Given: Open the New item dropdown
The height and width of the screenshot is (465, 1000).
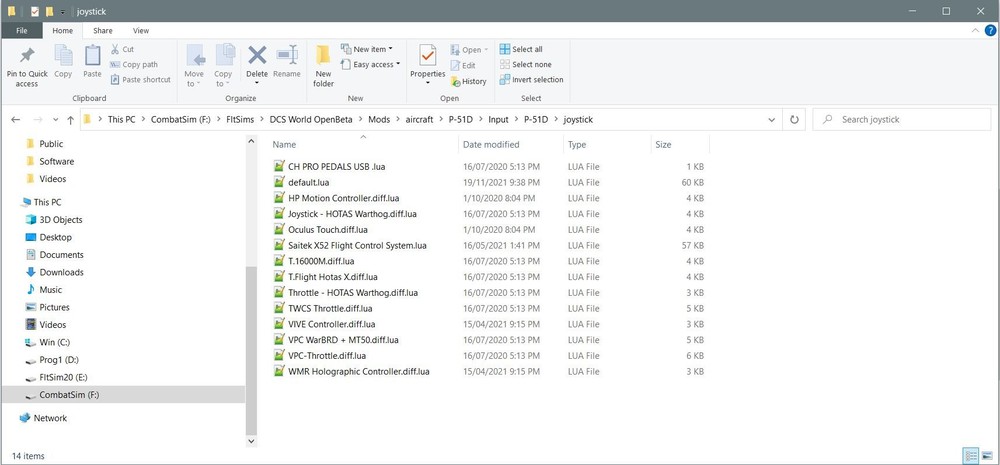Looking at the screenshot, I should pyautogui.click(x=367, y=49).
